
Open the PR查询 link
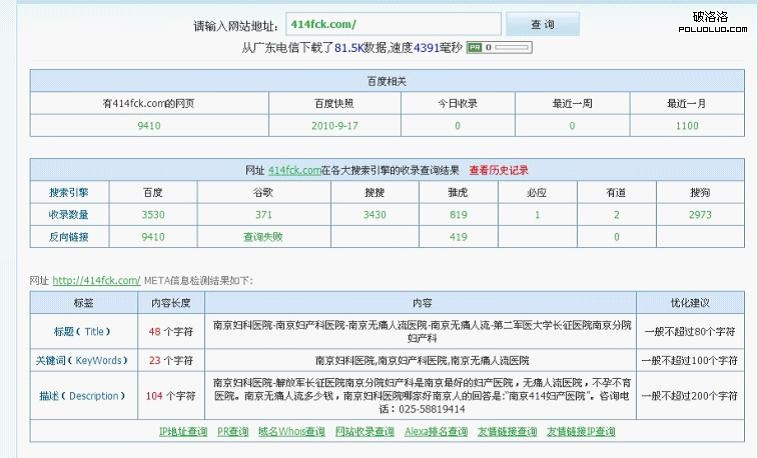click(x=232, y=432)
